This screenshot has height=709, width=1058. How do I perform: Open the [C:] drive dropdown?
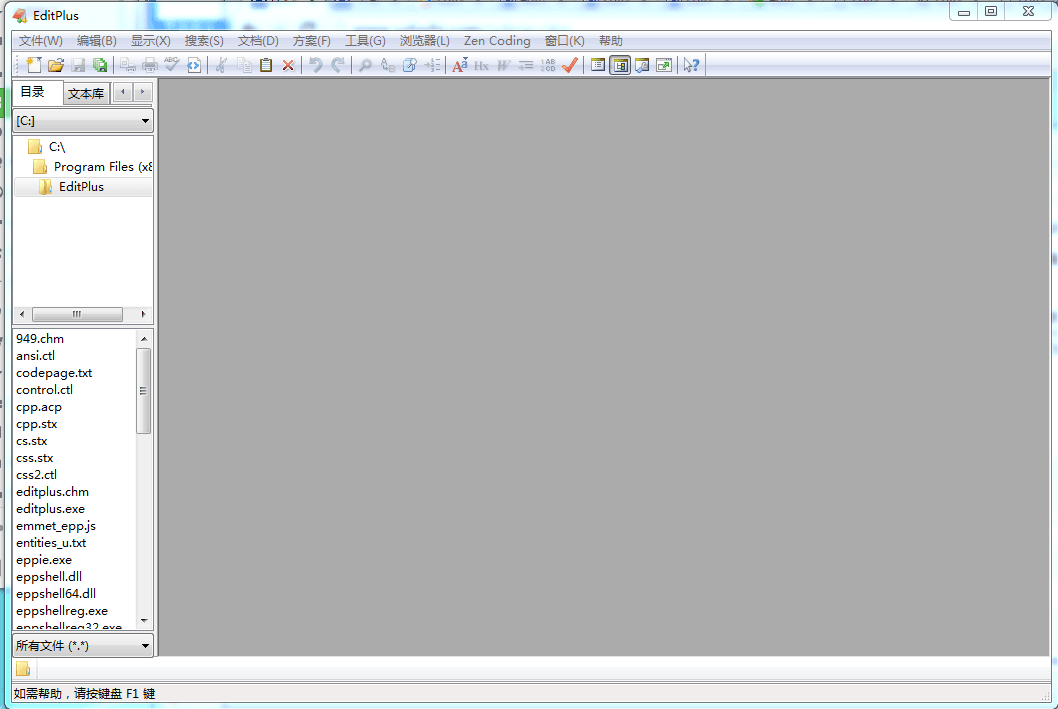pos(83,121)
